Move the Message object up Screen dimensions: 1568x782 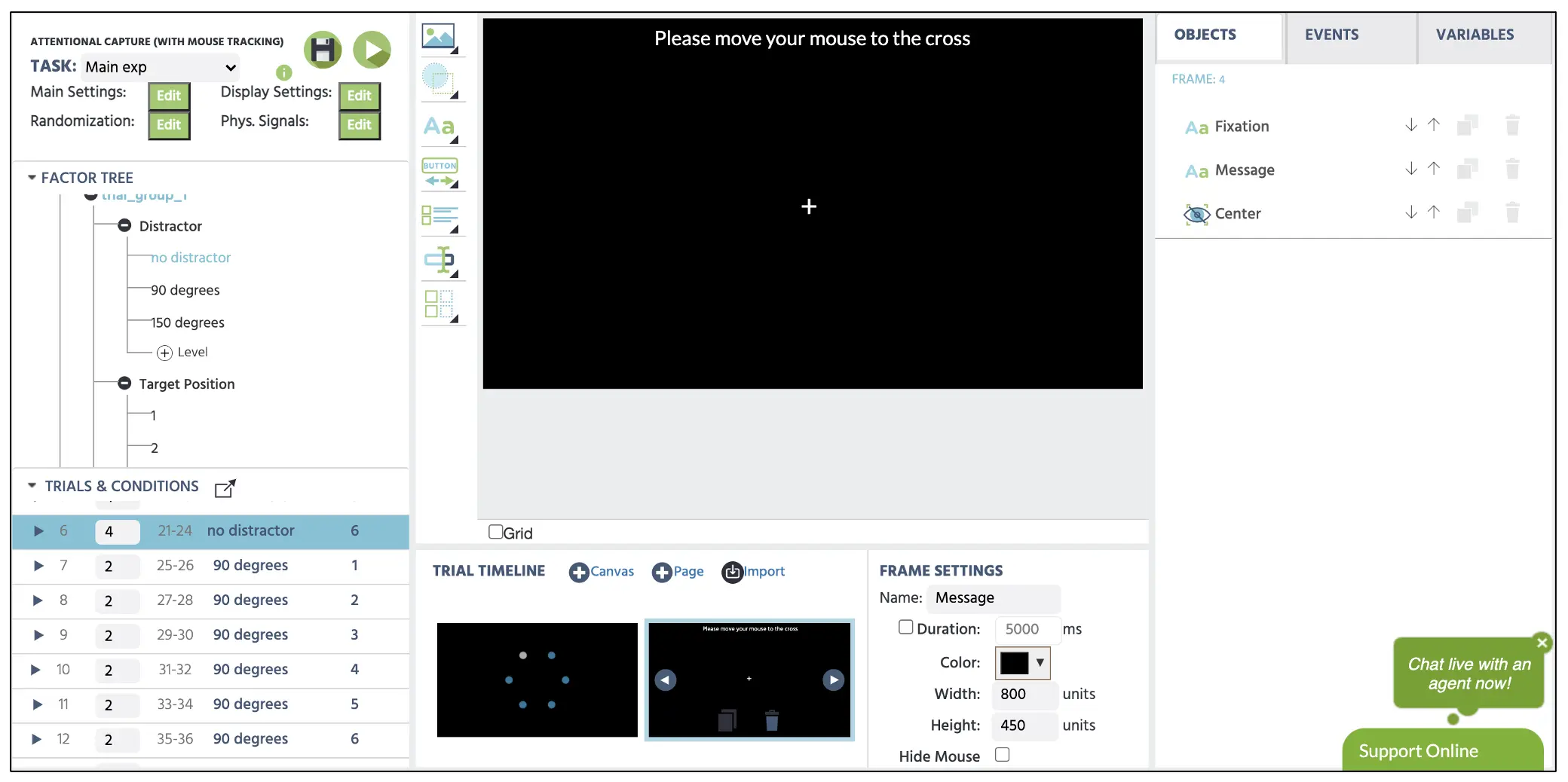[x=1434, y=169]
